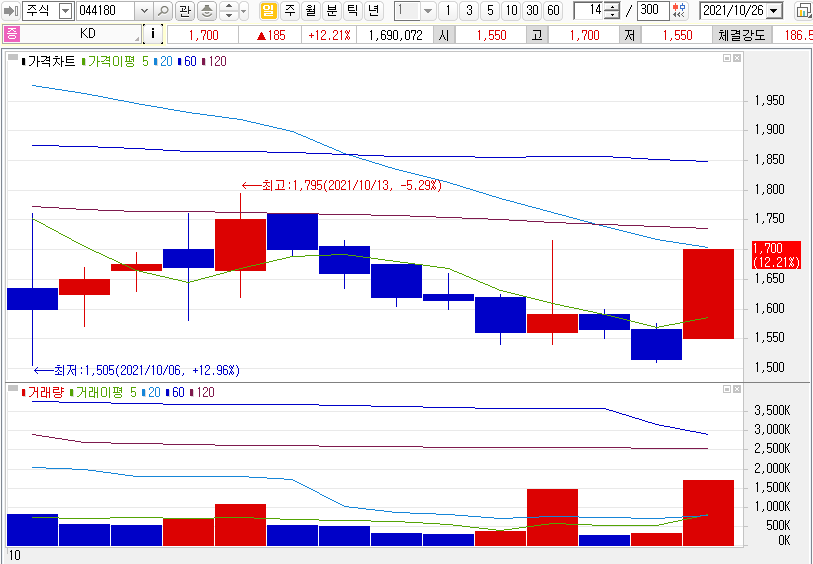
Task: Open the interval value dropdown
Action: 428,10
